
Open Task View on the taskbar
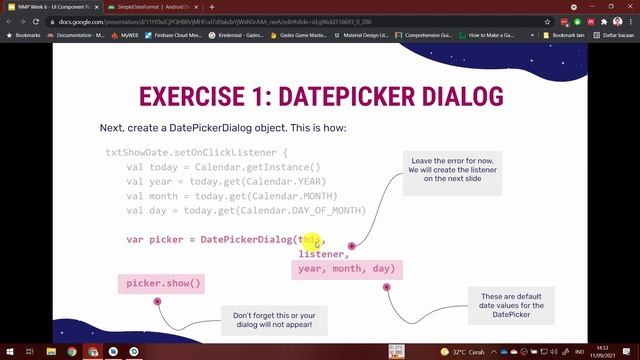(x=30, y=351)
